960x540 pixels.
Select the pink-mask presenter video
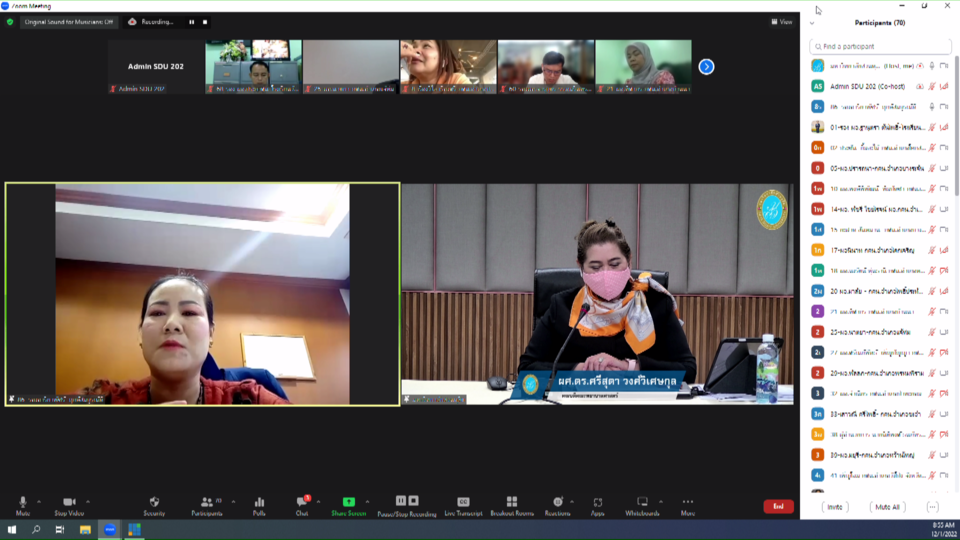pos(598,294)
